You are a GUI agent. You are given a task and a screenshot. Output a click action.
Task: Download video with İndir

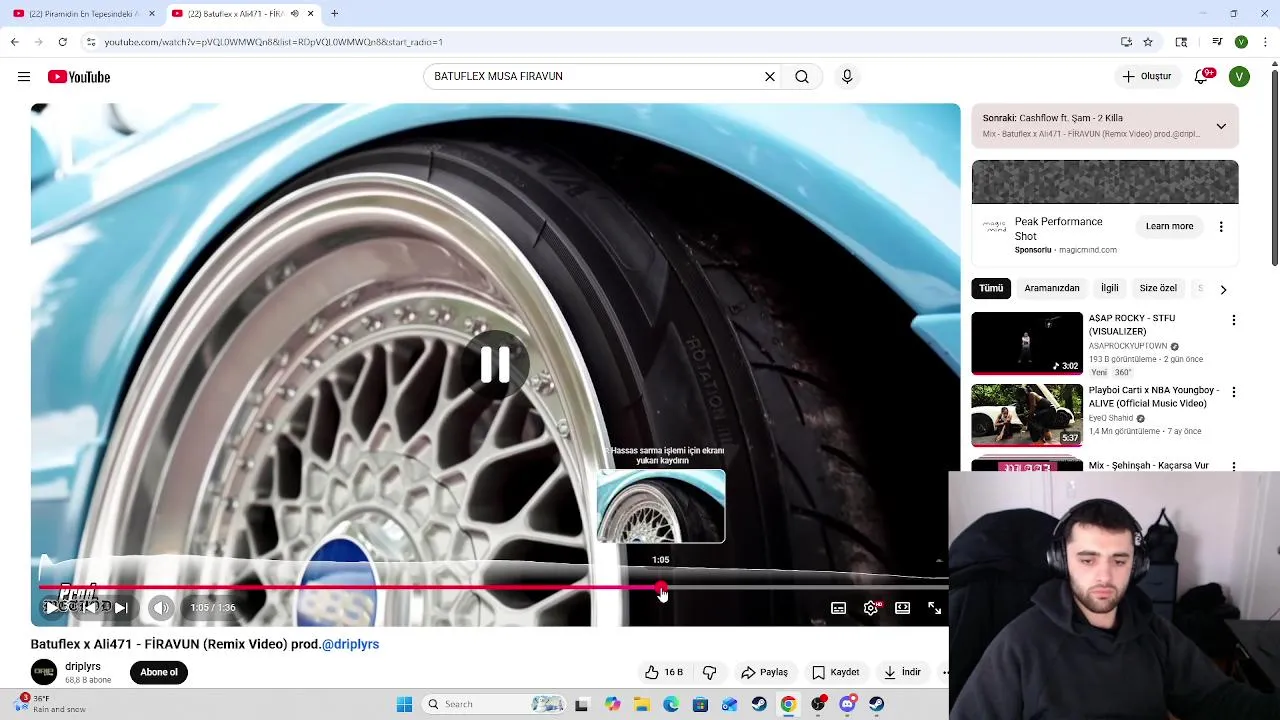coord(903,672)
